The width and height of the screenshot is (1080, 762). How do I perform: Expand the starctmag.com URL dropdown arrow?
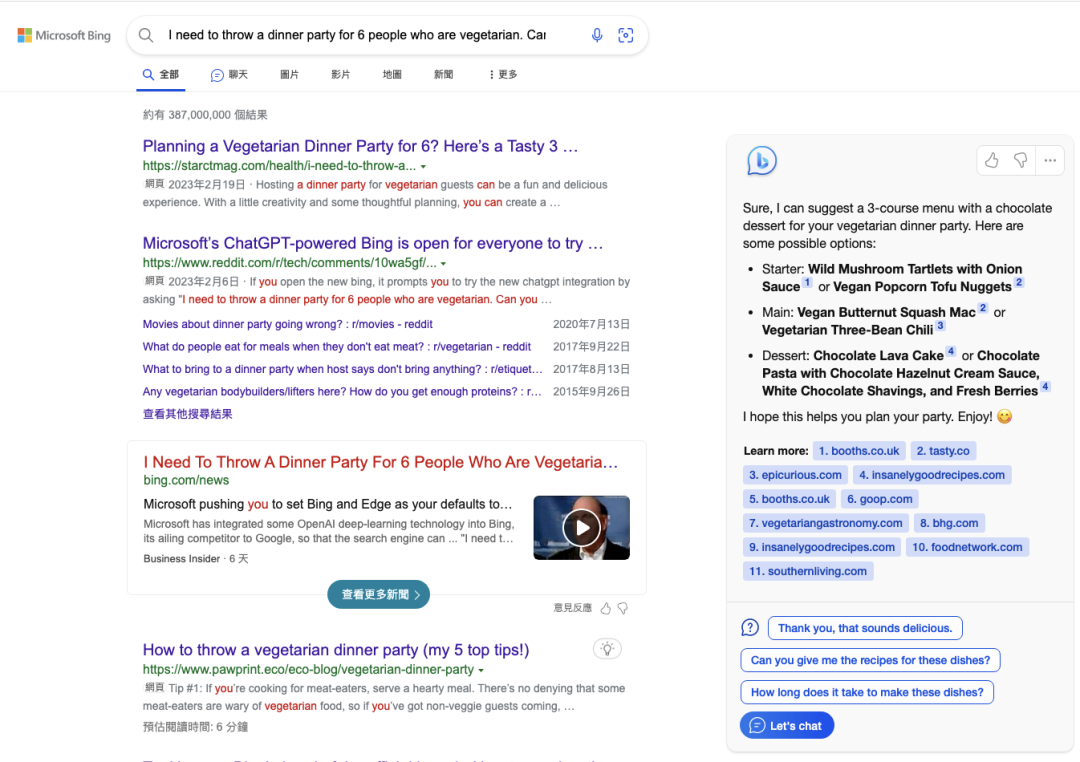click(423, 167)
